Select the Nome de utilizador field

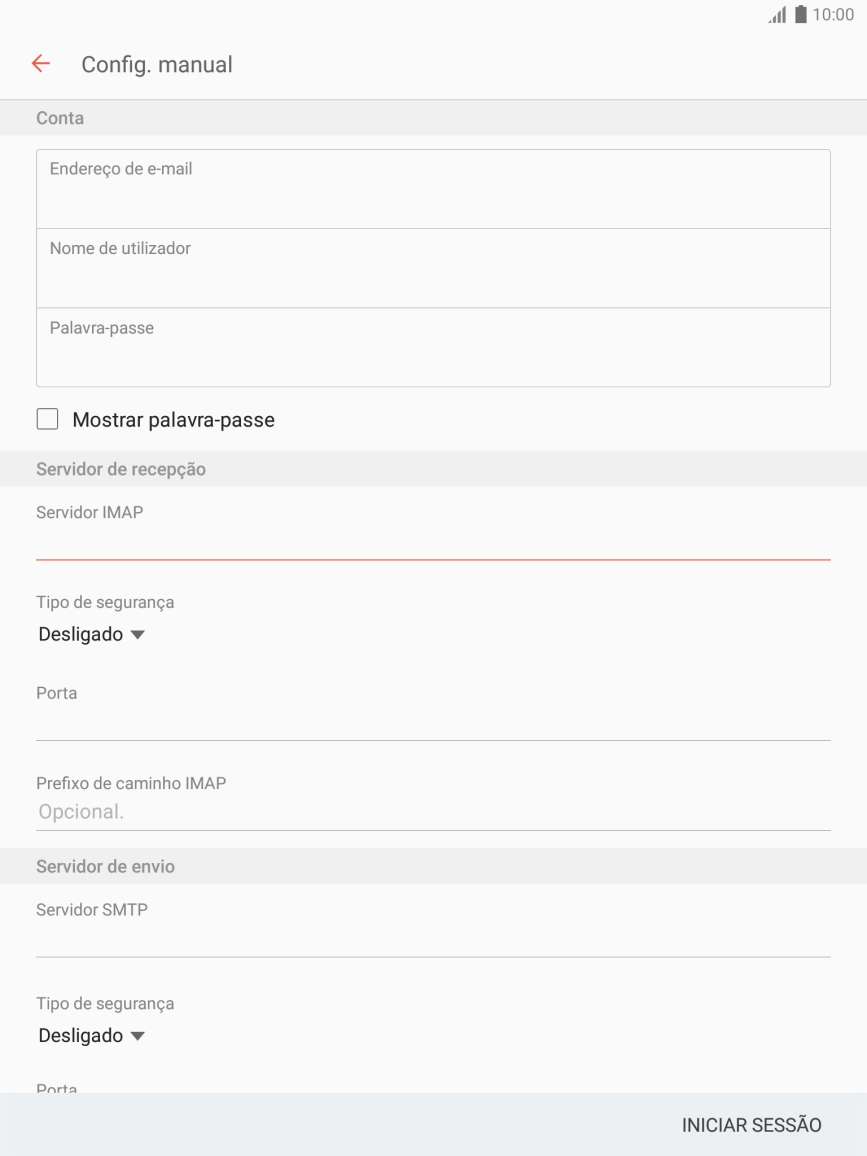pos(433,269)
